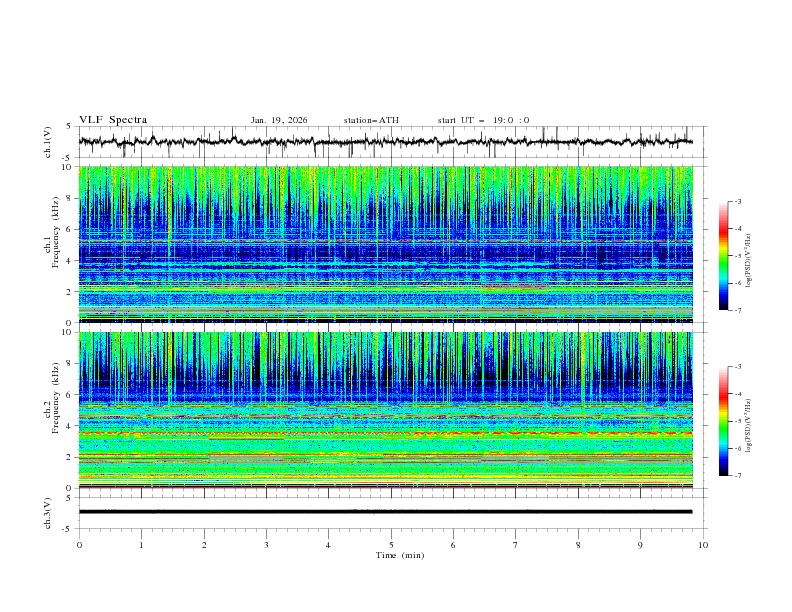Click the "-4" label on the ch.2 colorbar
Image resolution: width=792 pixels, height=612 pixels.
point(737,394)
